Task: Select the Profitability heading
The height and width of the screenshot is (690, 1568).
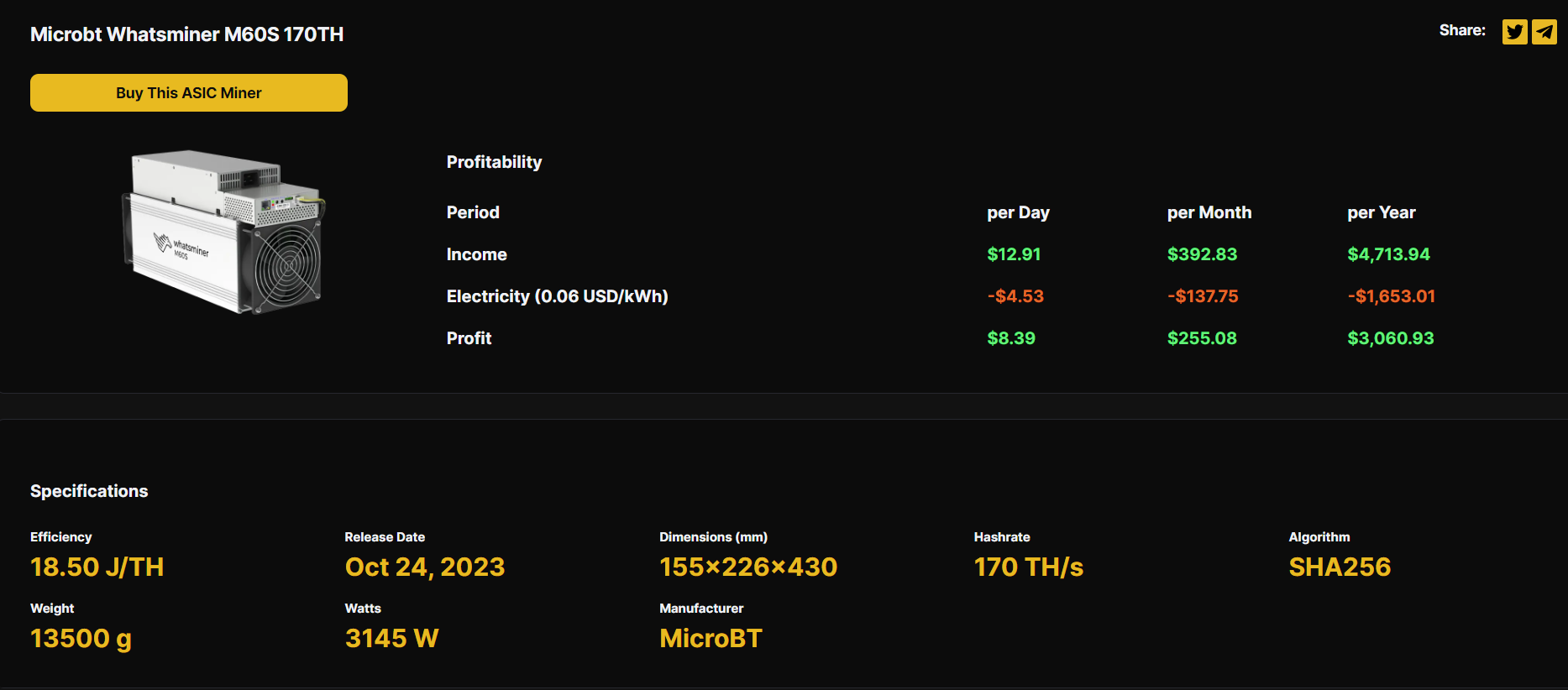Action: tap(494, 162)
